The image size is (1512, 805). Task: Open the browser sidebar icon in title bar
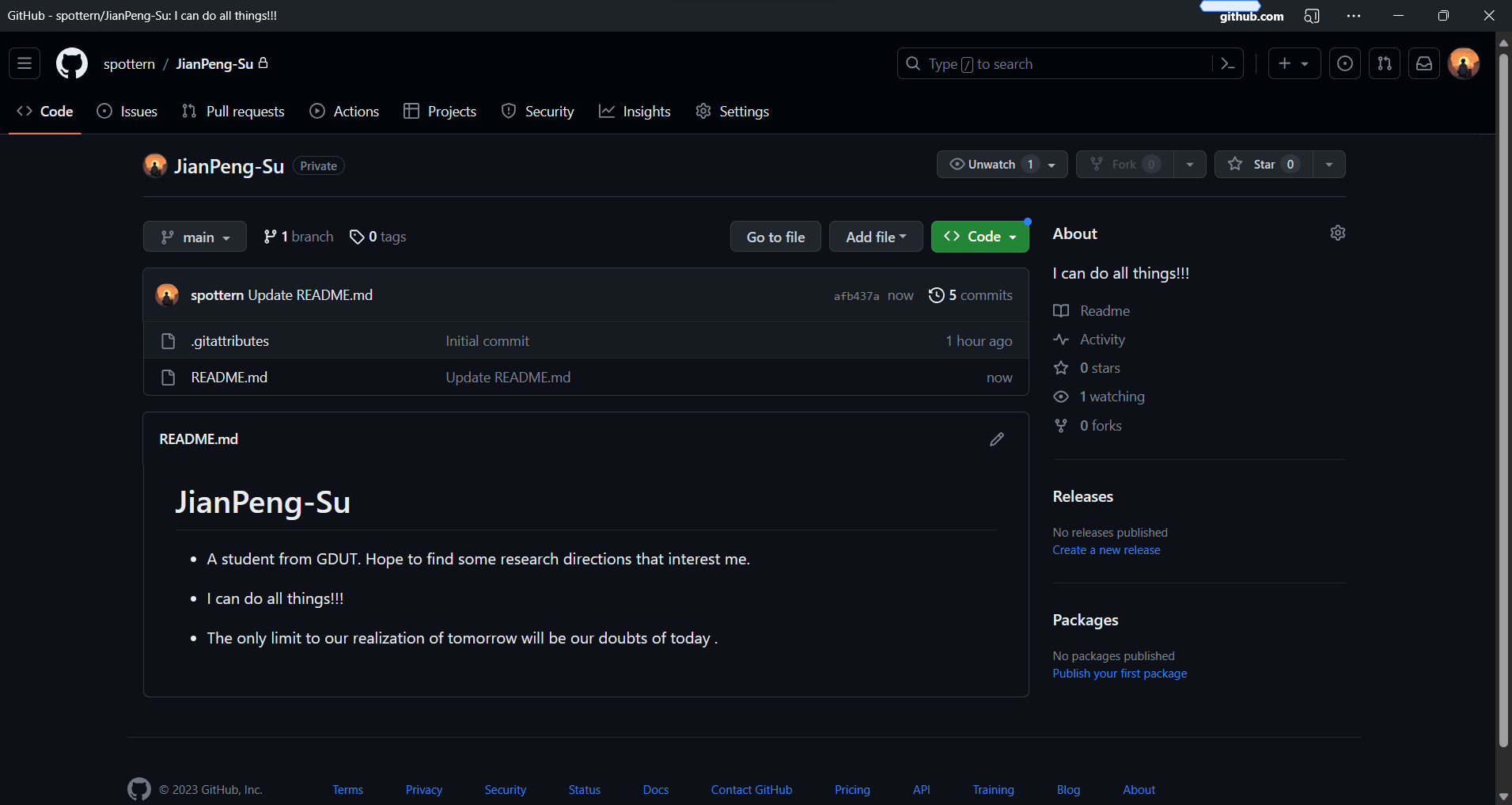click(1312, 16)
